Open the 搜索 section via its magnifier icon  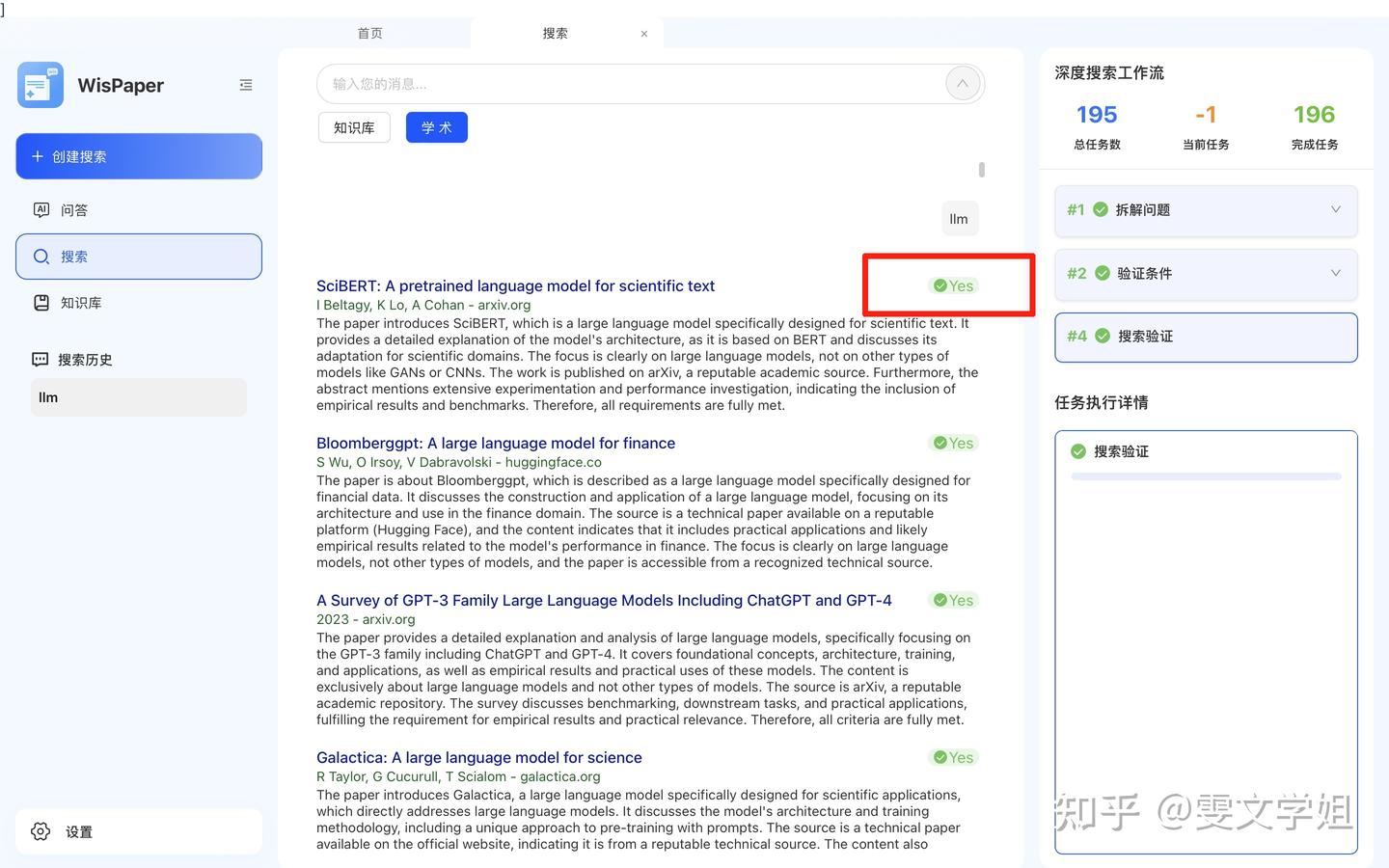pyautogui.click(x=41, y=257)
